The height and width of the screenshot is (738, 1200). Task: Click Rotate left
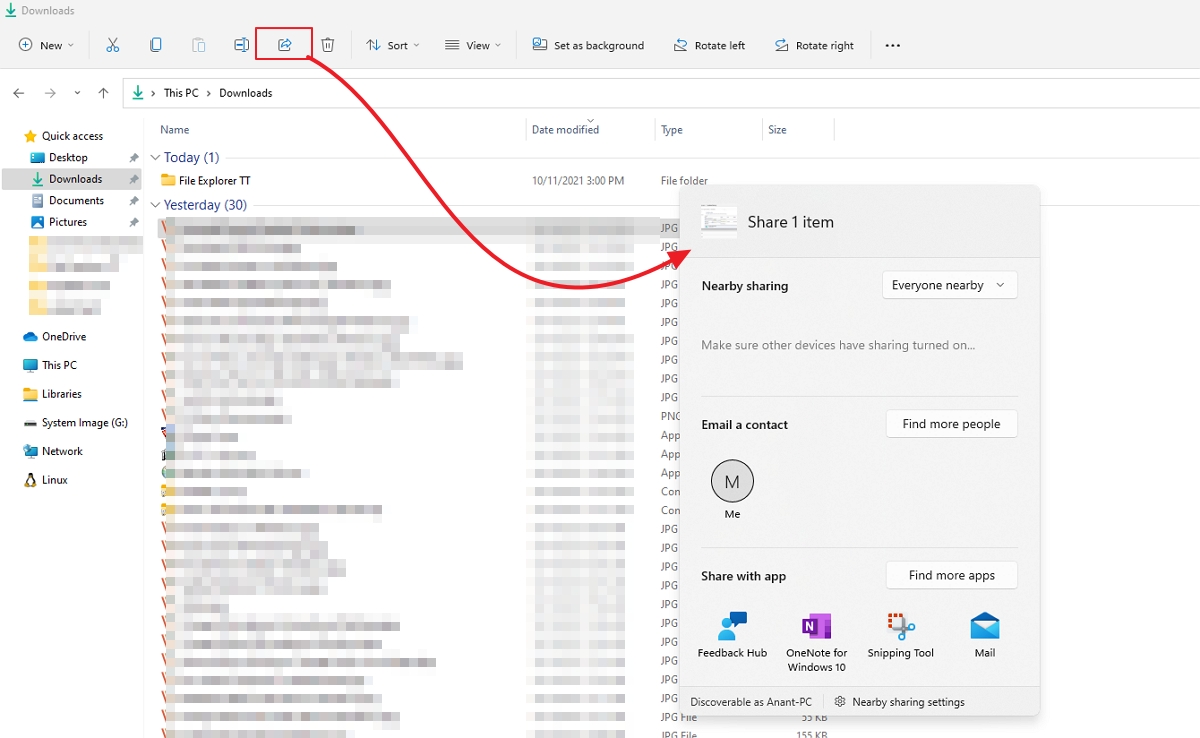coord(709,45)
